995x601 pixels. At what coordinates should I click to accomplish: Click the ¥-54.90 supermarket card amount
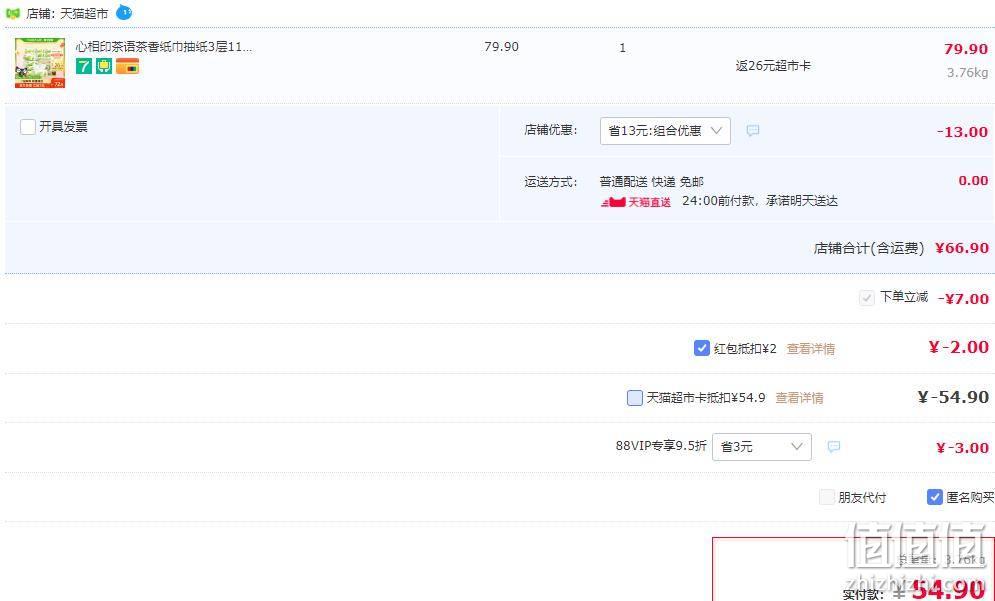click(953, 397)
